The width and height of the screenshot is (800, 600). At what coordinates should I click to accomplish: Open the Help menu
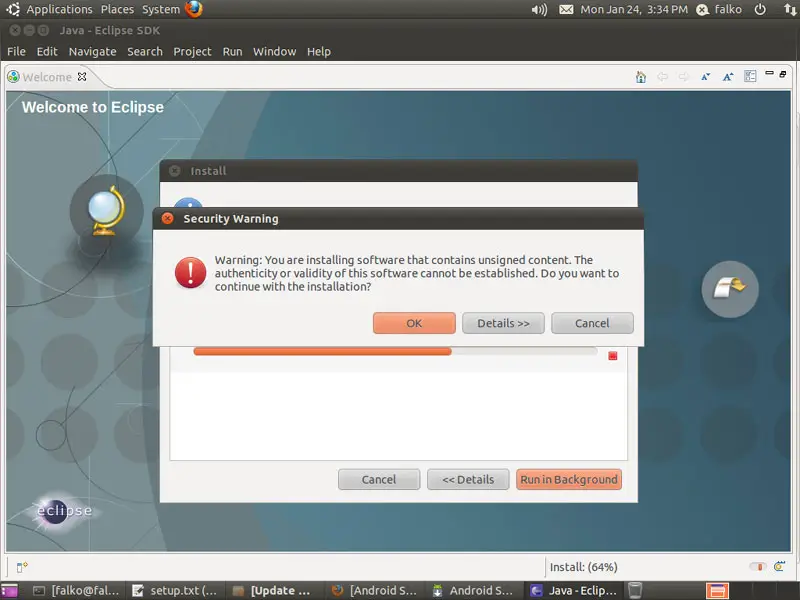pos(319,52)
